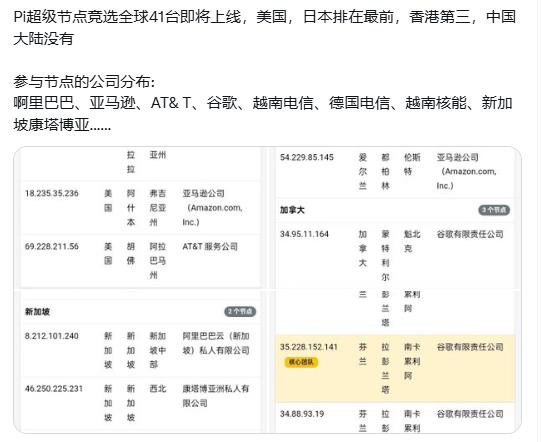Click 阿什本 city cell
The height and width of the screenshot is (442, 541).
130,207
